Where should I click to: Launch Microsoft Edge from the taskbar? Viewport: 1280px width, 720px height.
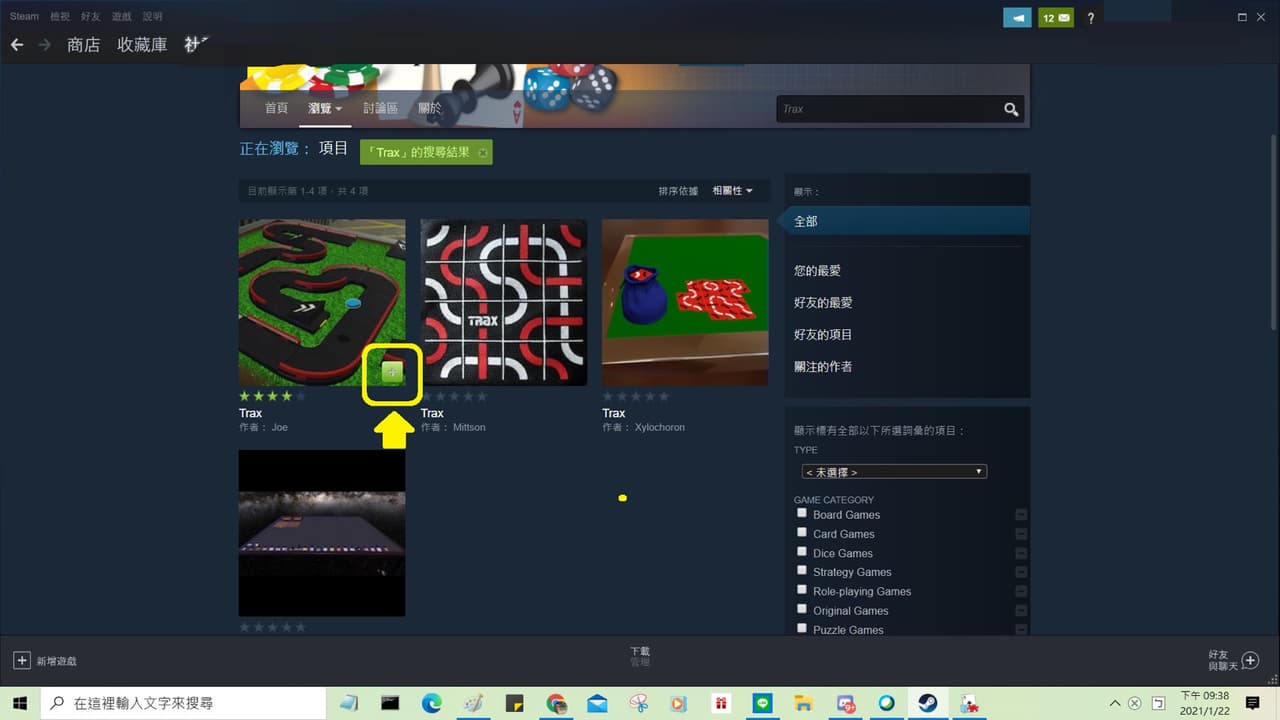click(431, 703)
